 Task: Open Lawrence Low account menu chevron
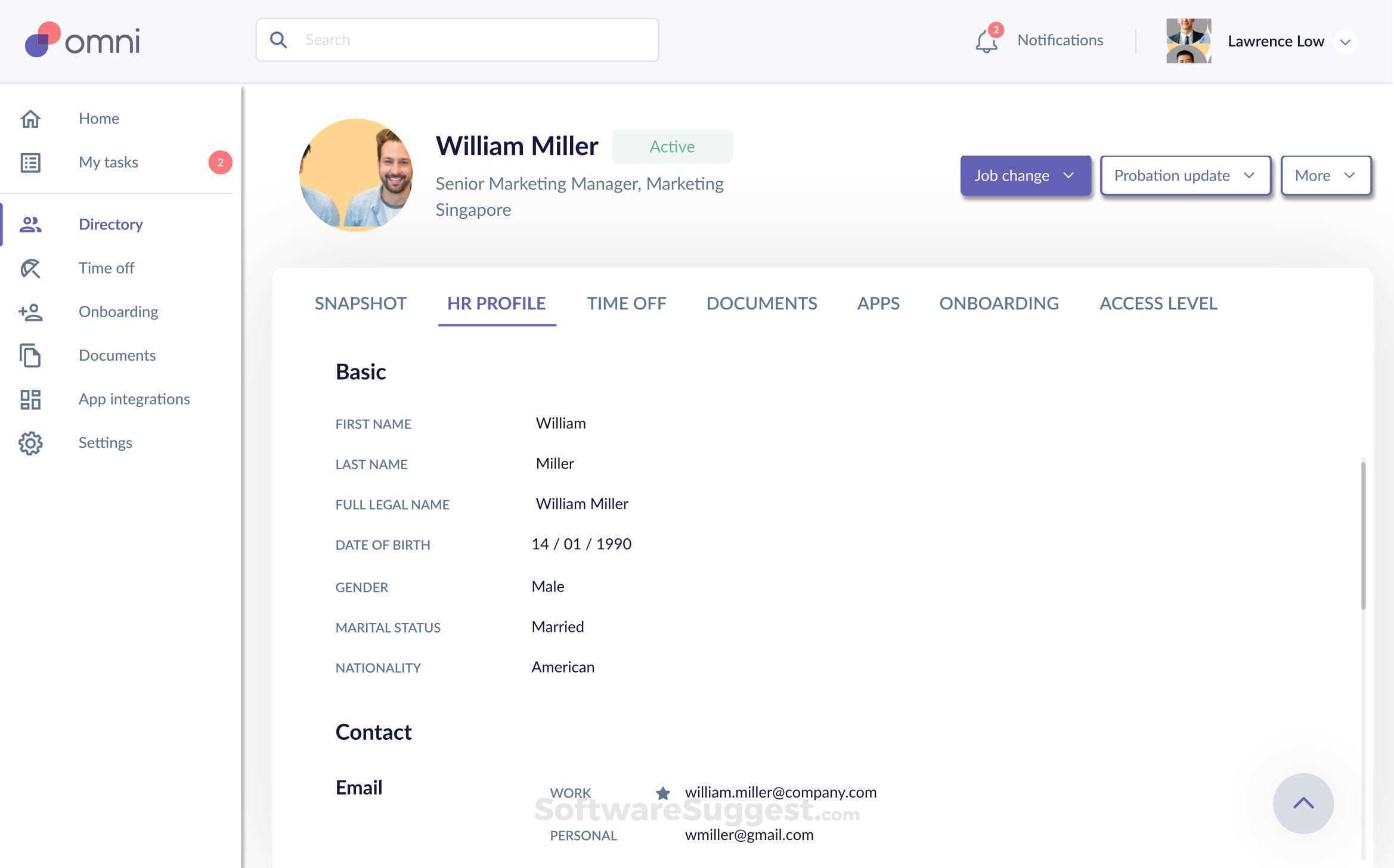point(1345,42)
